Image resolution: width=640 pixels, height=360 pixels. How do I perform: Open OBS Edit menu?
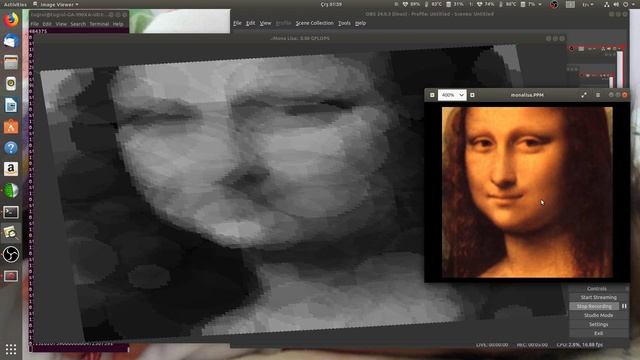[250, 23]
